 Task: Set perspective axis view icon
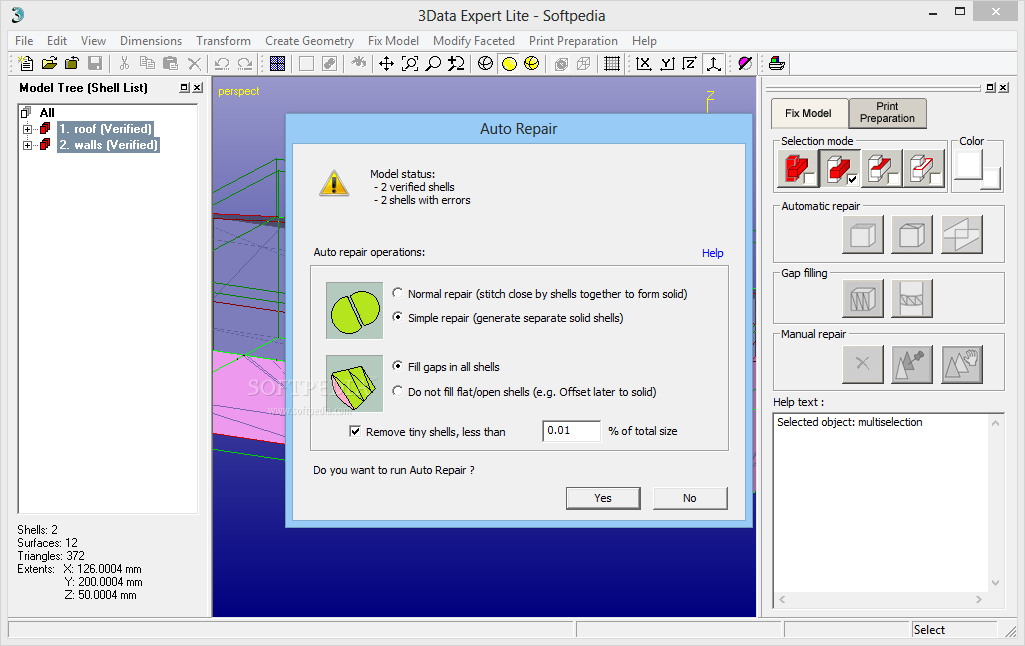point(714,63)
